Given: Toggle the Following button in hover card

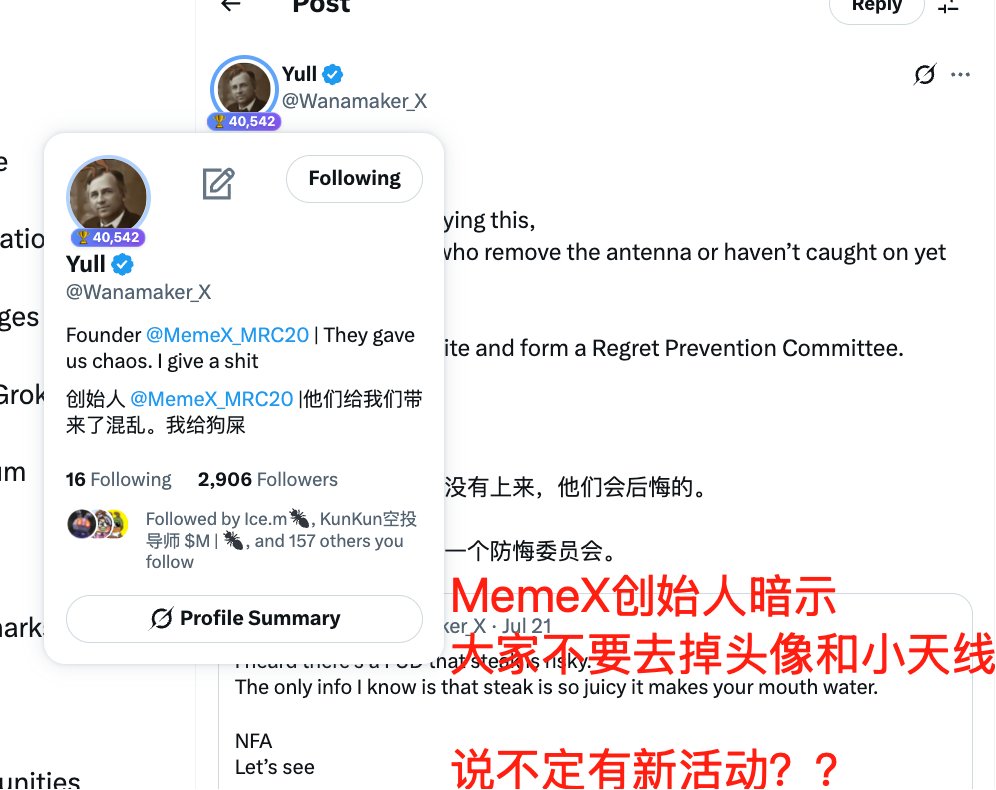Looking at the screenshot, I should point(354,178).
